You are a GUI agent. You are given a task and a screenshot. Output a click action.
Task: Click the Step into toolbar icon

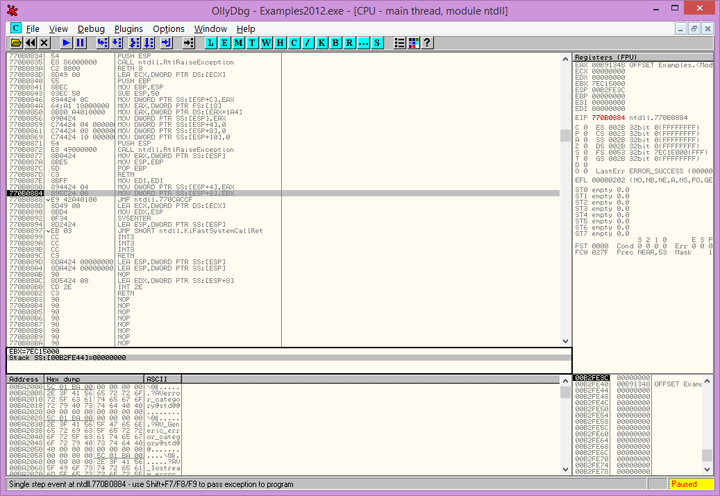point(102,43)
